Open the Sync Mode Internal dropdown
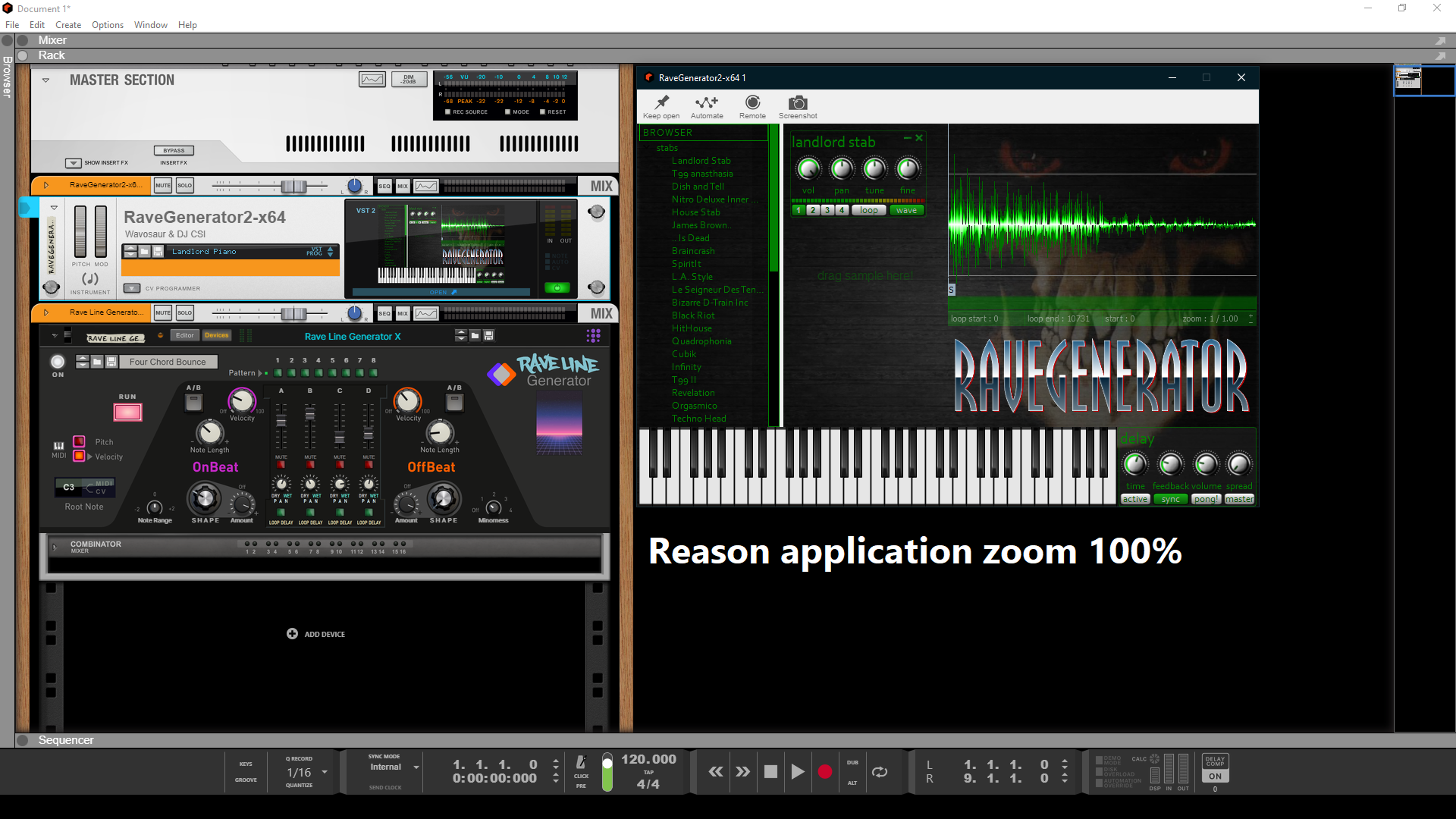Image resolution: width=1456 pixels, height=819 pixels. pos(416,767)
